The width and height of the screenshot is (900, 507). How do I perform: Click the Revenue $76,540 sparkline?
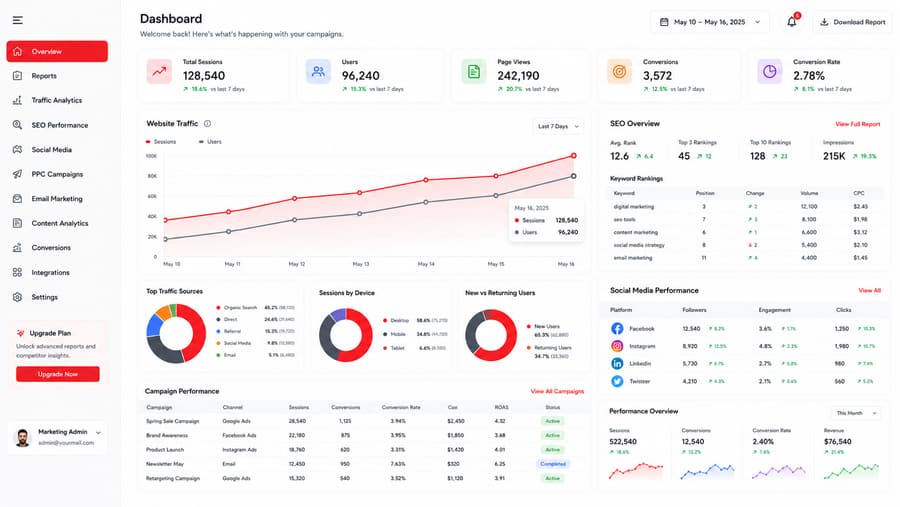(851, 471)
